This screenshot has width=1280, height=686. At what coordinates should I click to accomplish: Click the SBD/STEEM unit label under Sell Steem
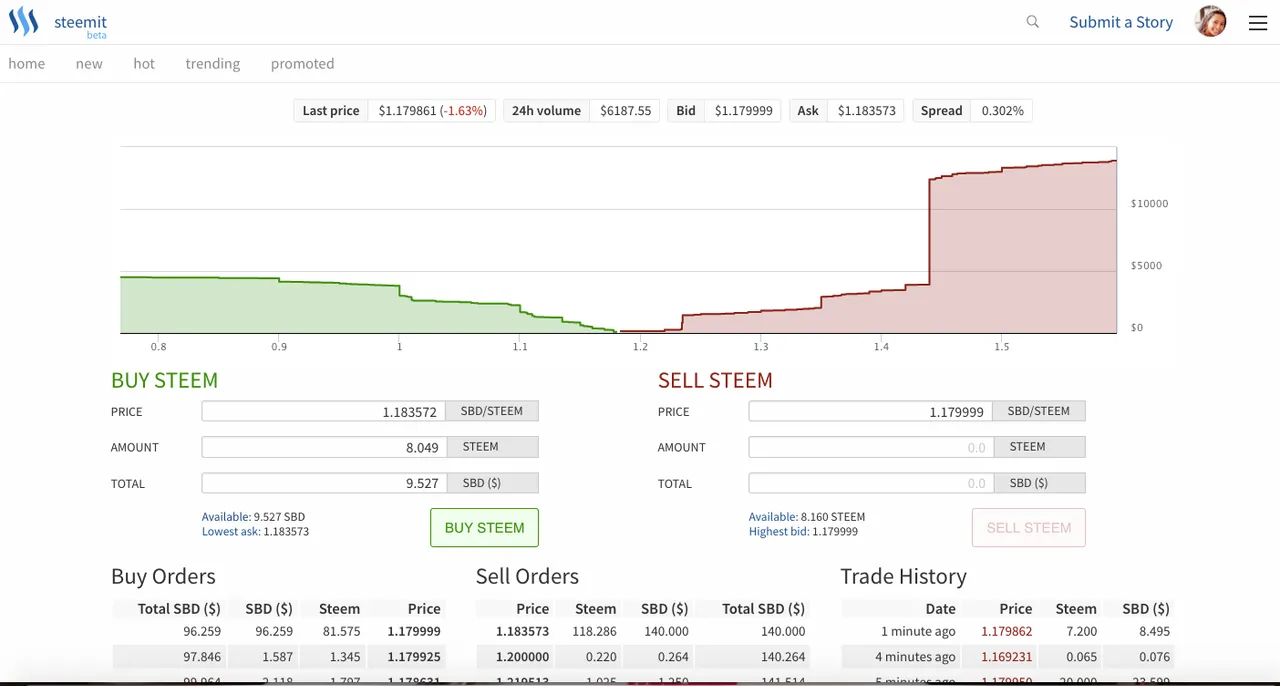pos(1039,411)
